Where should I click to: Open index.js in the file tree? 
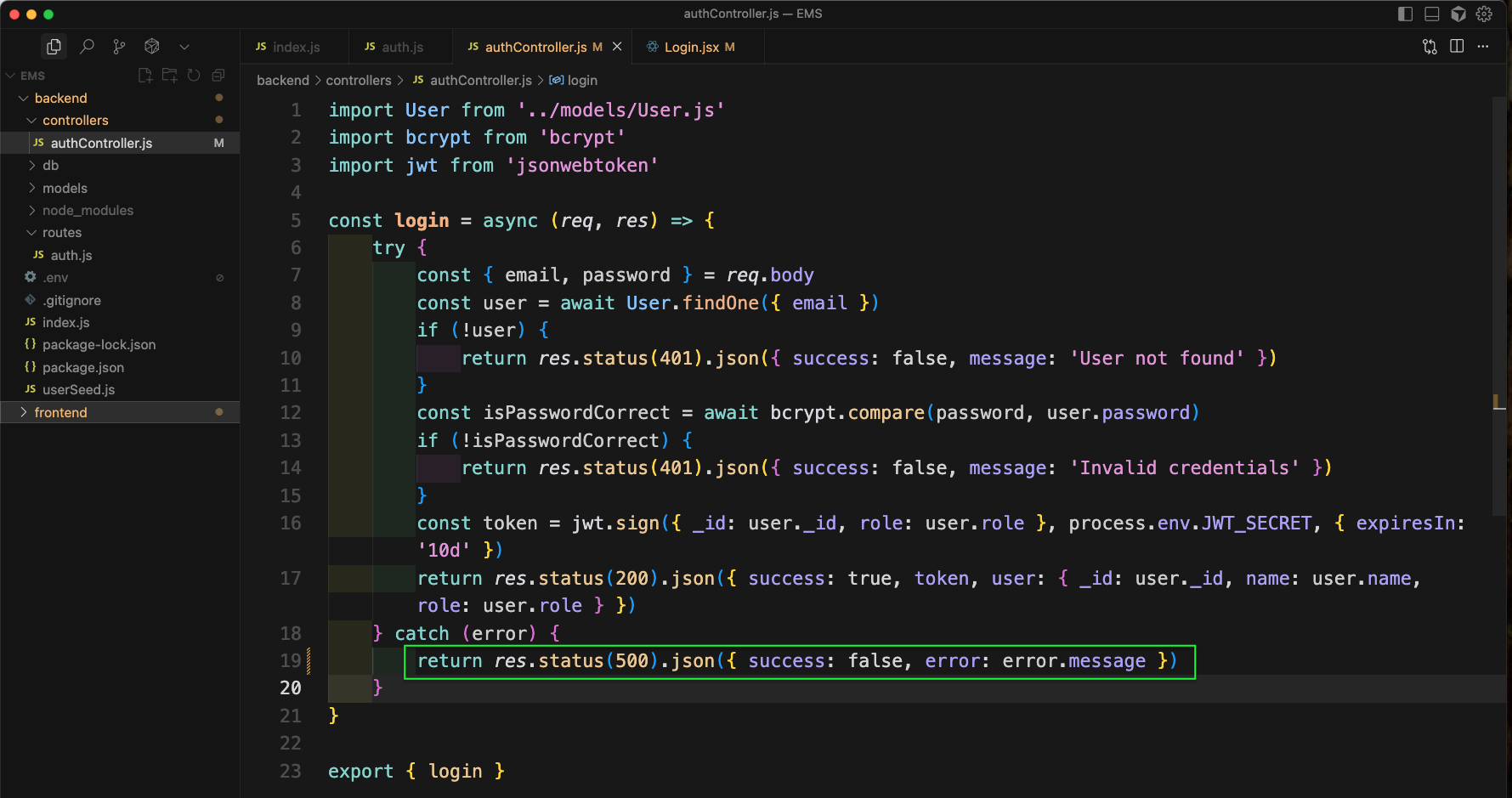(x=120, y=323)
